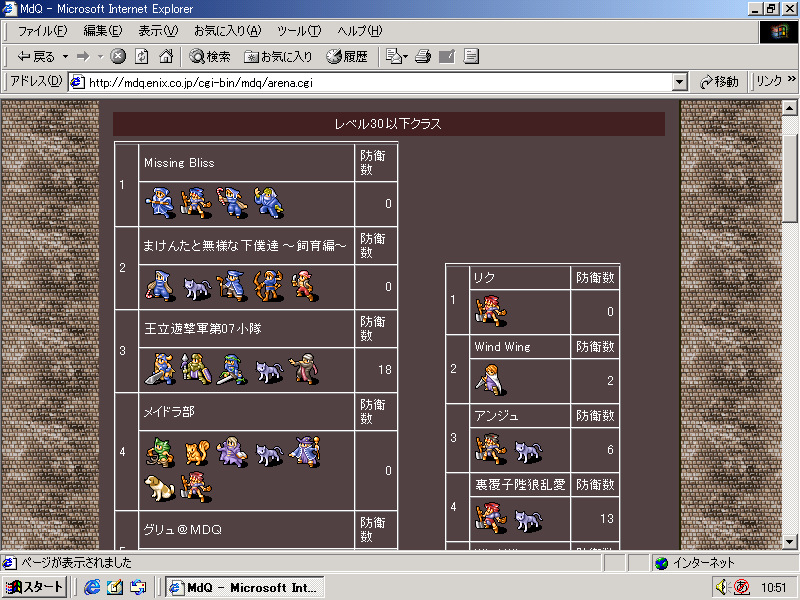This screenshot has height=600, width=800.
Task: Click the name Wind Wing
Action: click(x=503, y=347)
